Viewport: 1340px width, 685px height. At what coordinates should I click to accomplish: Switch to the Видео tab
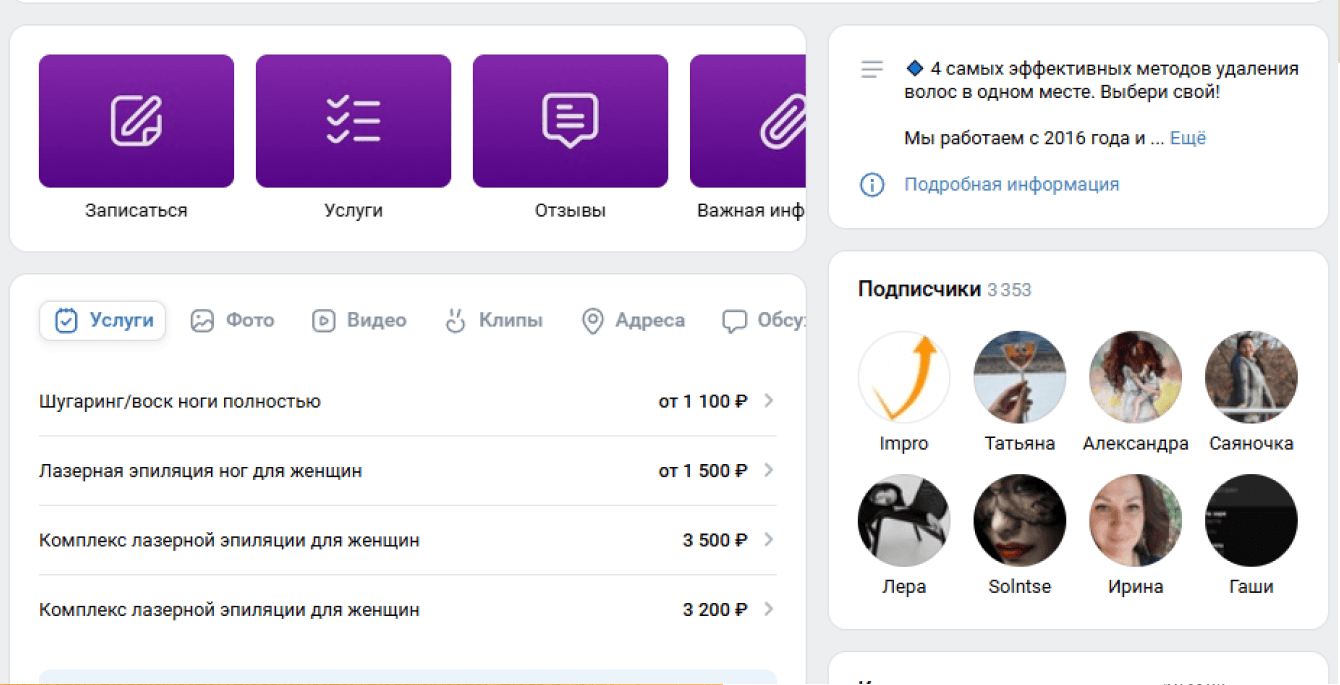click(359, 321)
